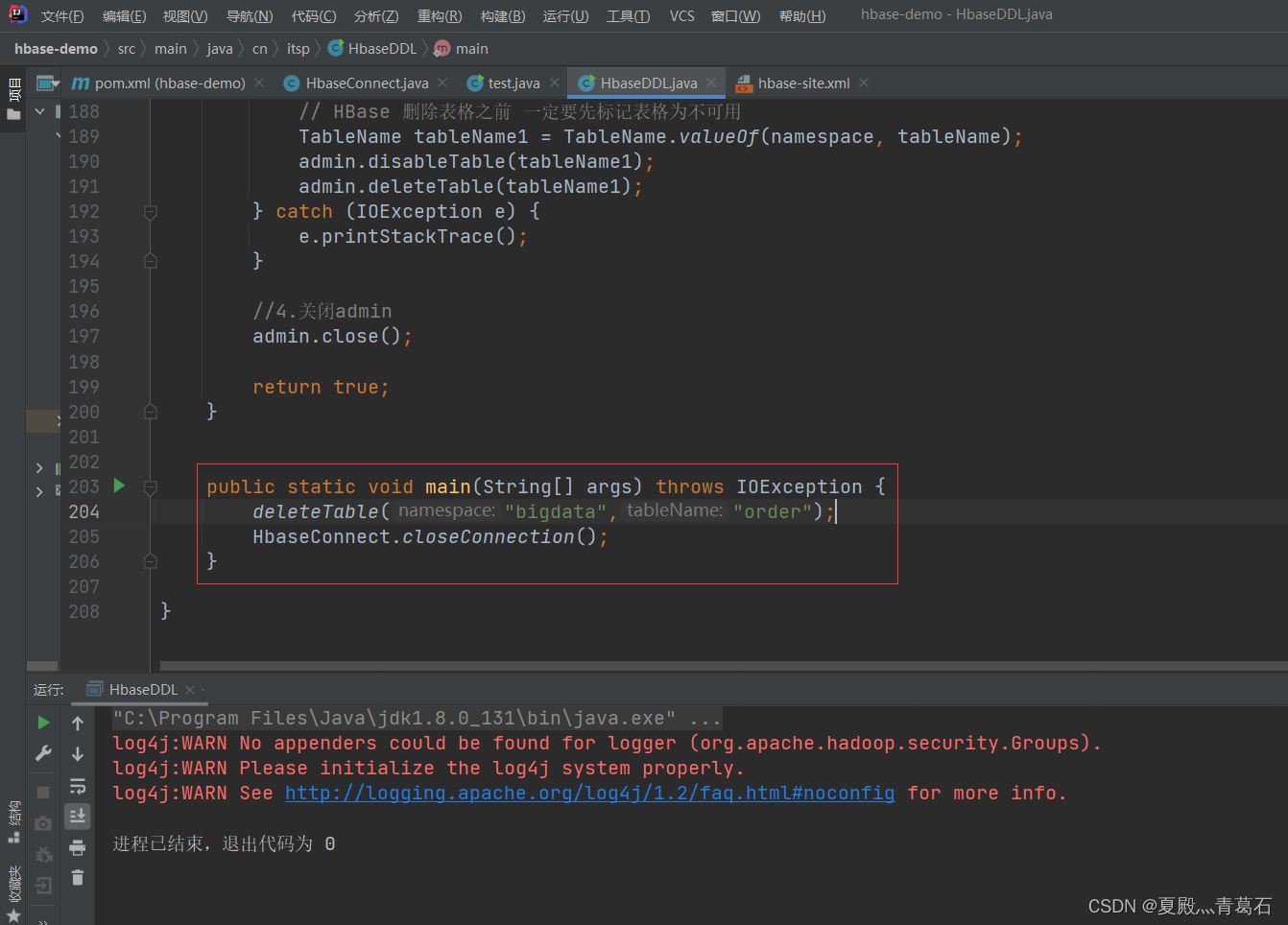This screenshot has height=925, width=1288.
Task: Close the HbaseDDL run tab
Action: [190, 689]
